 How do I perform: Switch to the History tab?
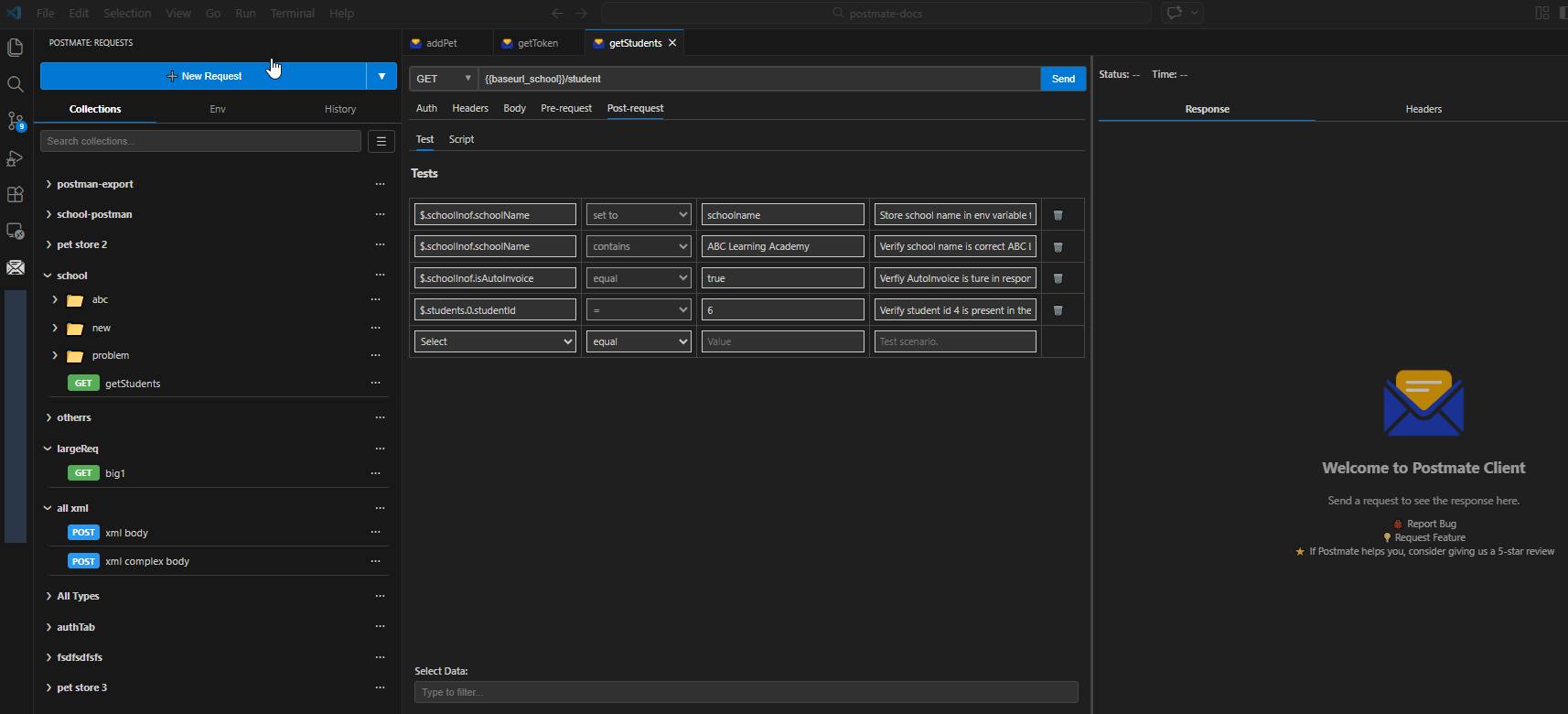[x=340, y=109]
